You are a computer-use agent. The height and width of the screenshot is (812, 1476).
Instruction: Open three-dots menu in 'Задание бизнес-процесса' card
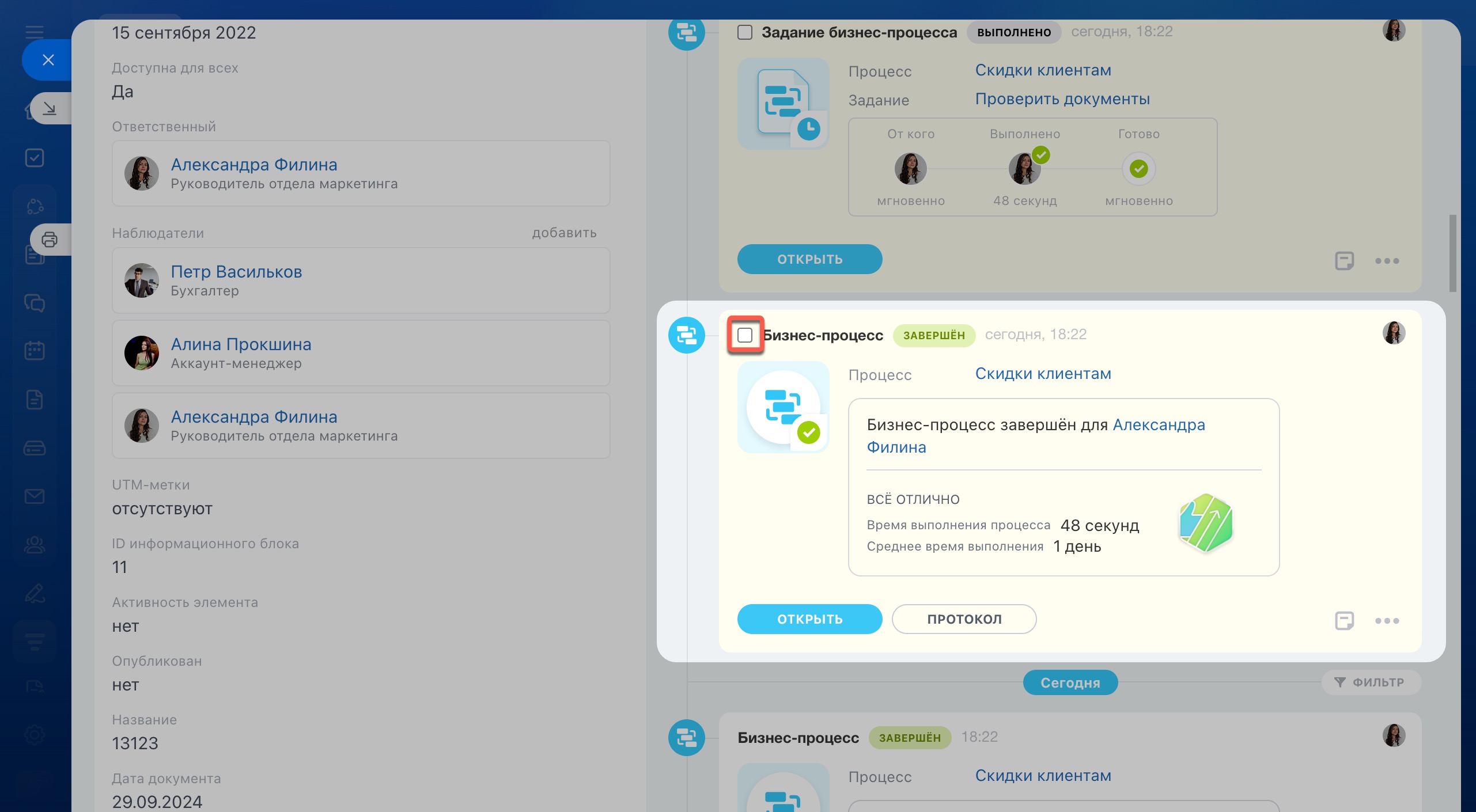pyautogui.click(x=1387, y=261)
